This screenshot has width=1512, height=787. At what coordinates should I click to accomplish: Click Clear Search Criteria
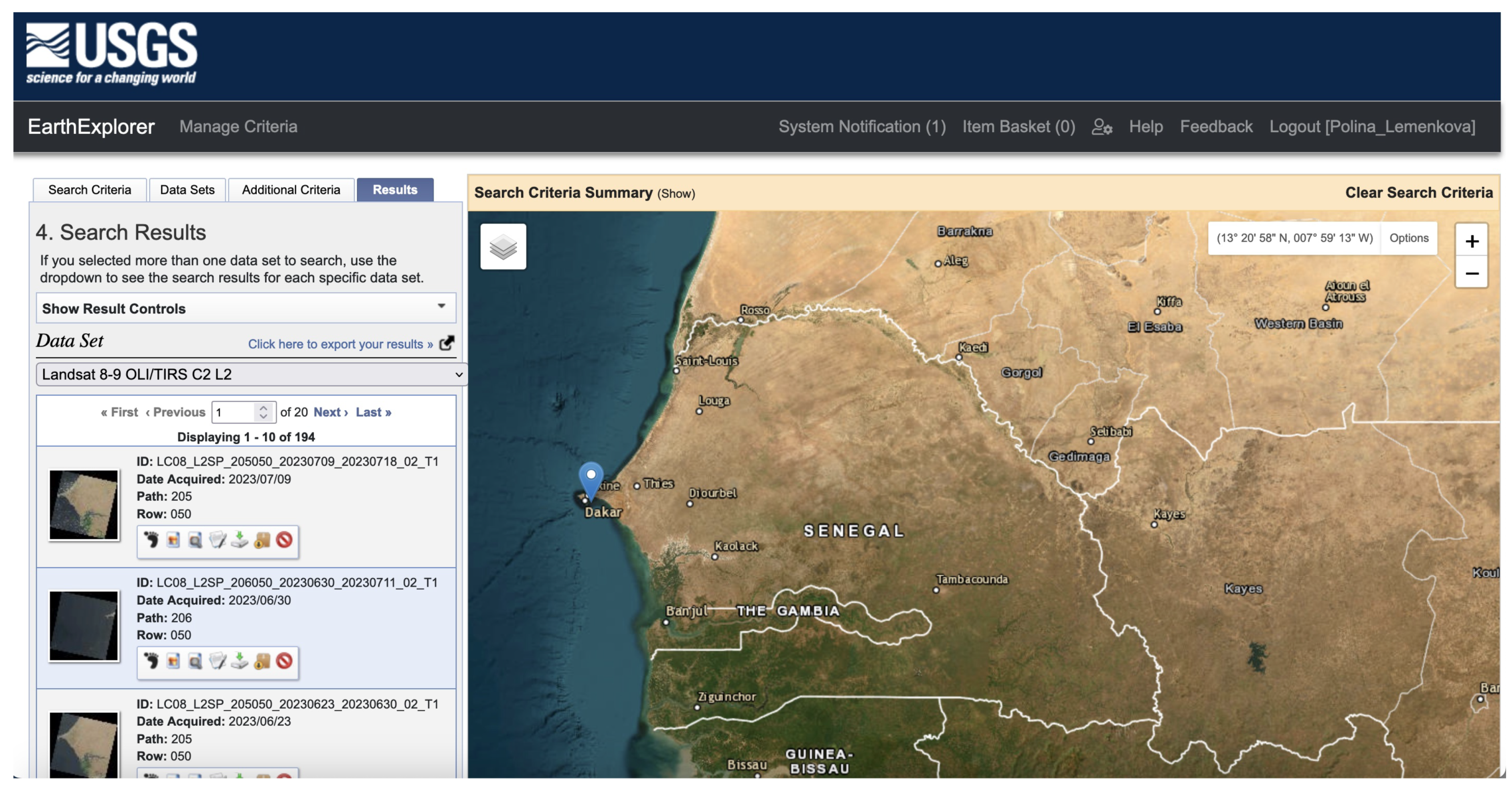1418,193
